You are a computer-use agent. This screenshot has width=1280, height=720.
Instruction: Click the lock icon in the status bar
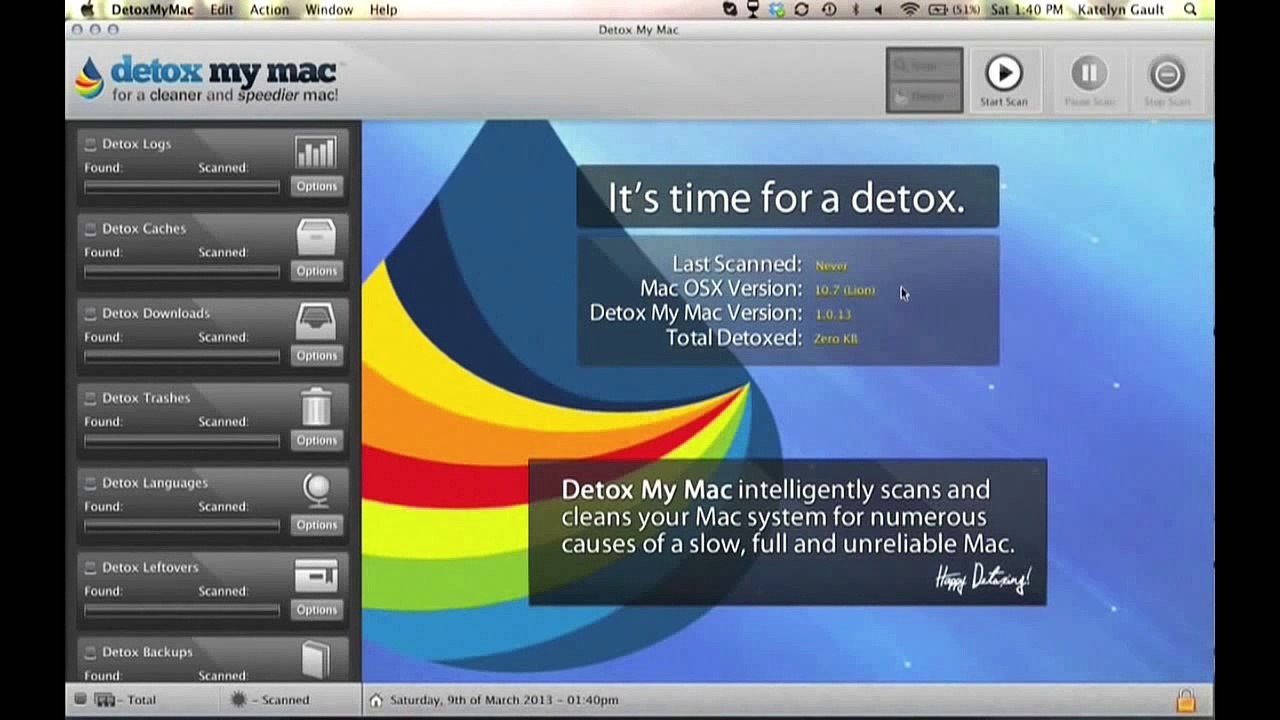(x=1186, y=699)
